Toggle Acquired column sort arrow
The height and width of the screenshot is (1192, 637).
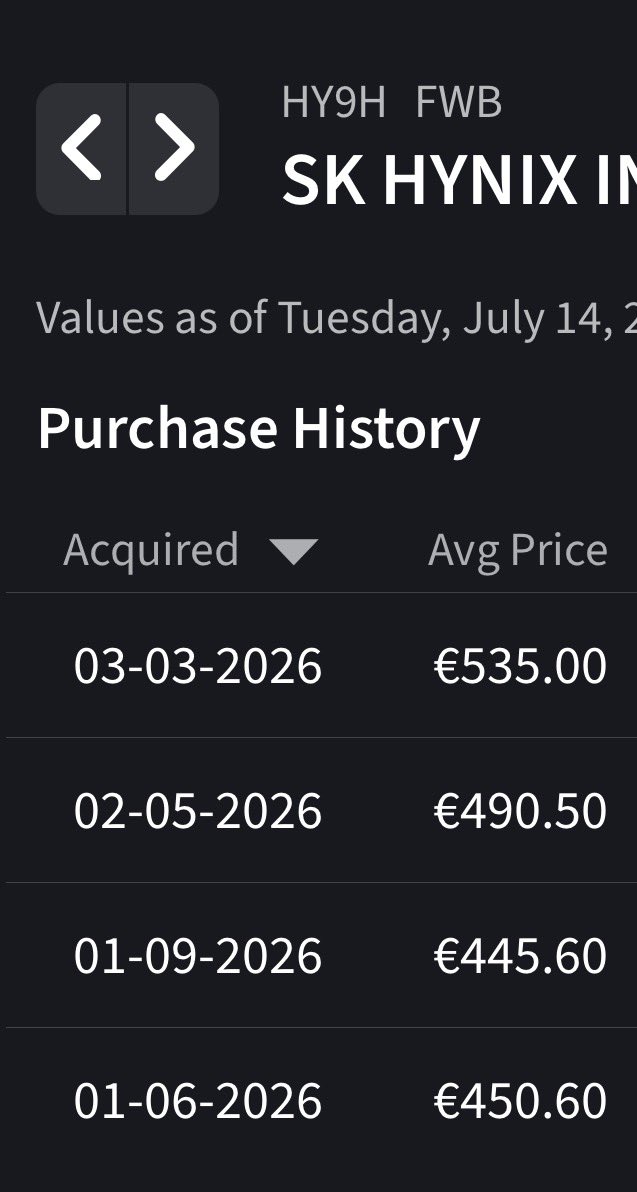pyautogui.click(x=293, y=551)
